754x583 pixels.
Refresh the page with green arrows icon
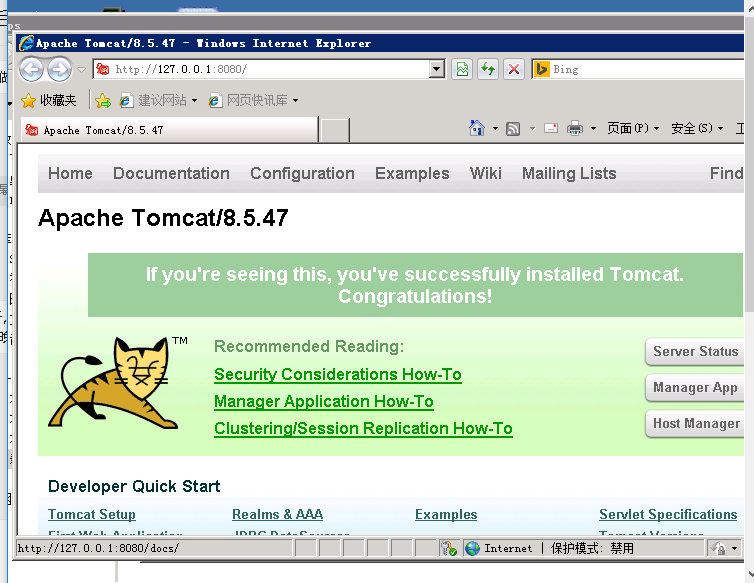[488, 69]
